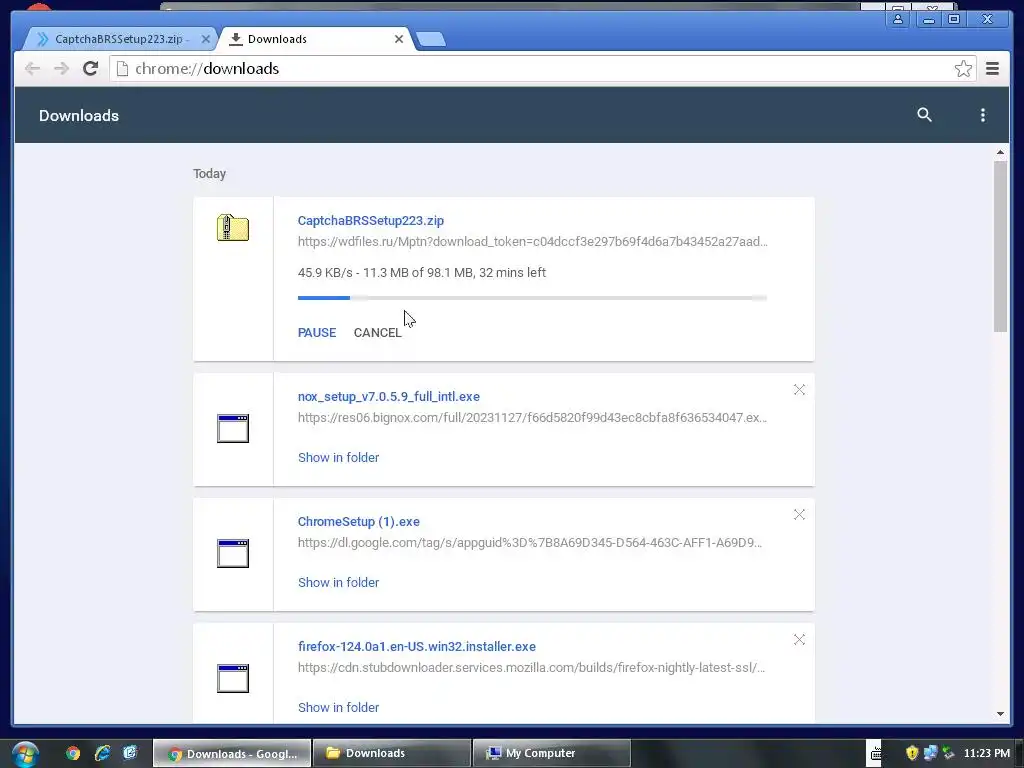Click the network tray icon

pyautogui.click(x=930, y=753)
